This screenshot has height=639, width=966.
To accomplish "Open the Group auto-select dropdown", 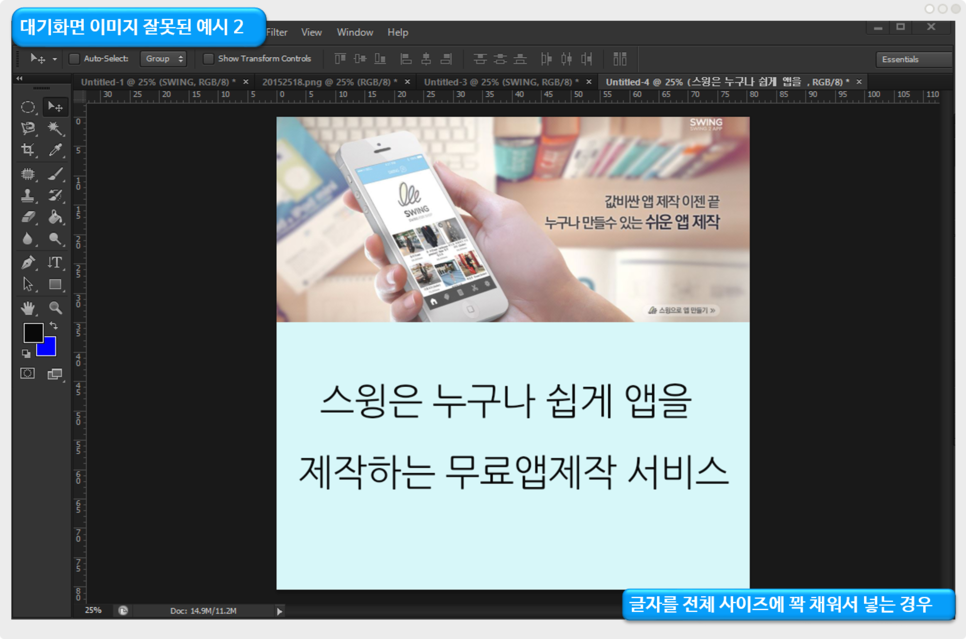I will (163, 59).
